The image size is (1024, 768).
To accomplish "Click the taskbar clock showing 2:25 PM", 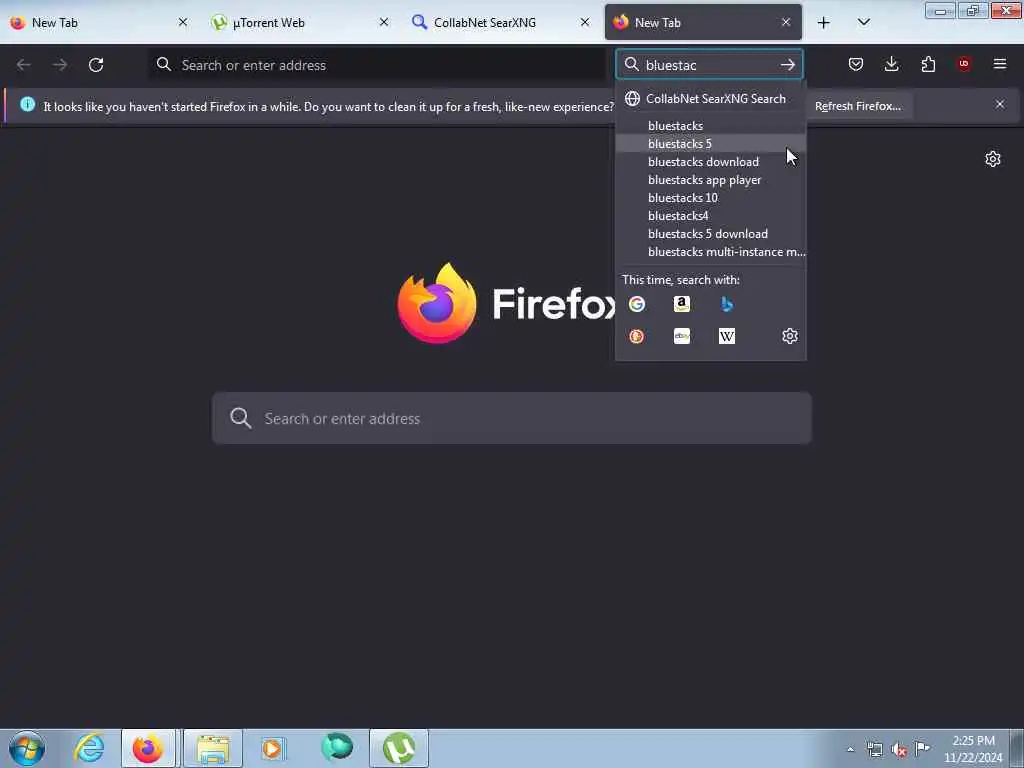I will click(973, 749).
